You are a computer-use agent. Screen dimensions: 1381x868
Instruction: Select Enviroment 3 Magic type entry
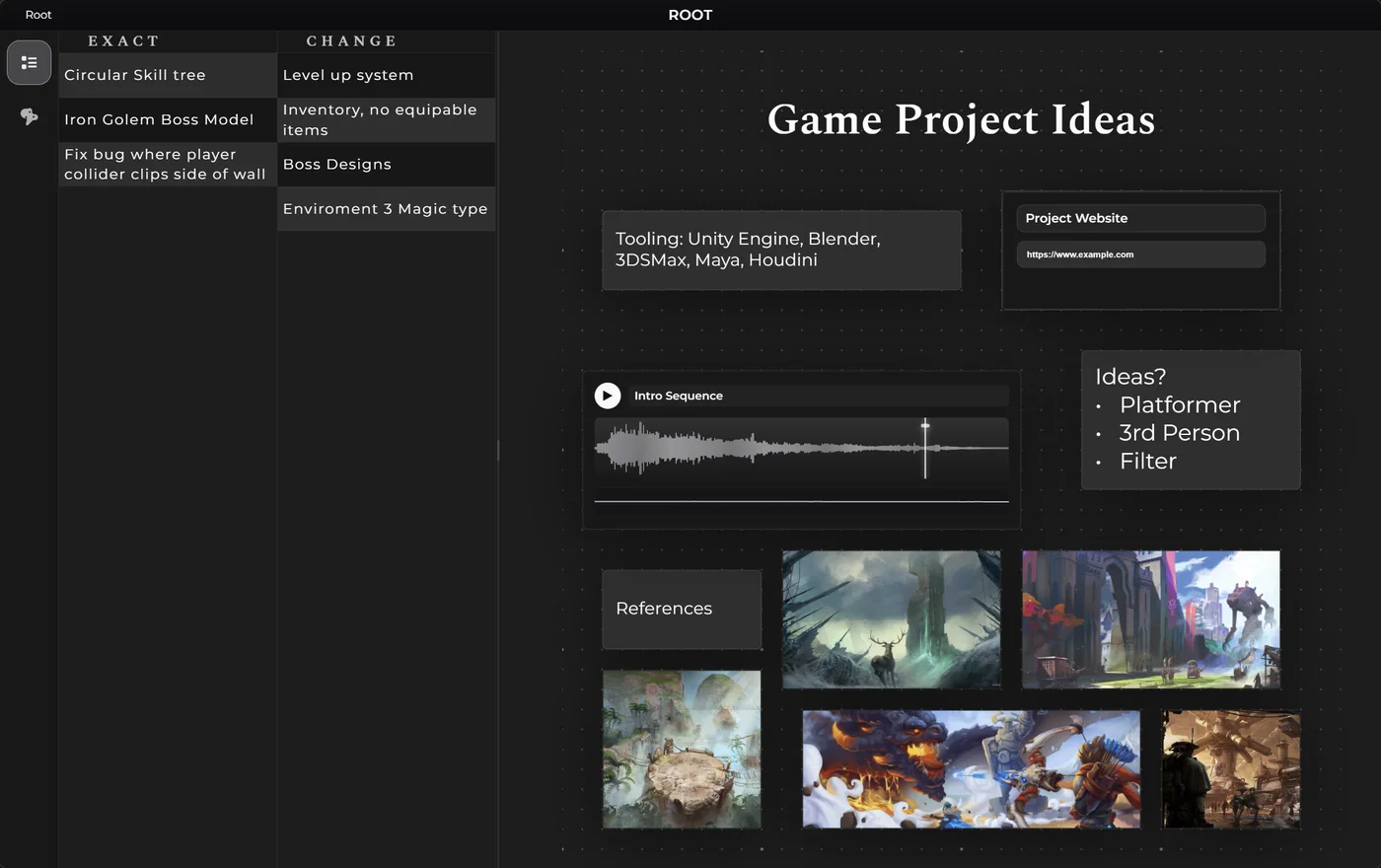click(x=386, y=209)
